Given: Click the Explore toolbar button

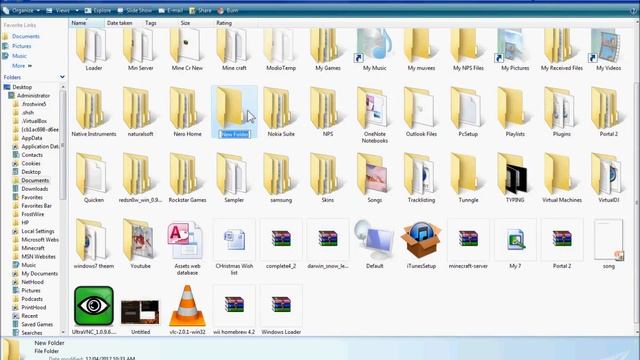Looking at the screenshot, I should (x=98, y=11).
